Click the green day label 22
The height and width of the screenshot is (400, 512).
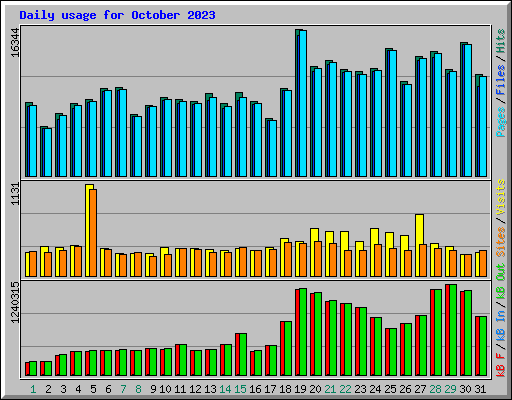(345, 389)
